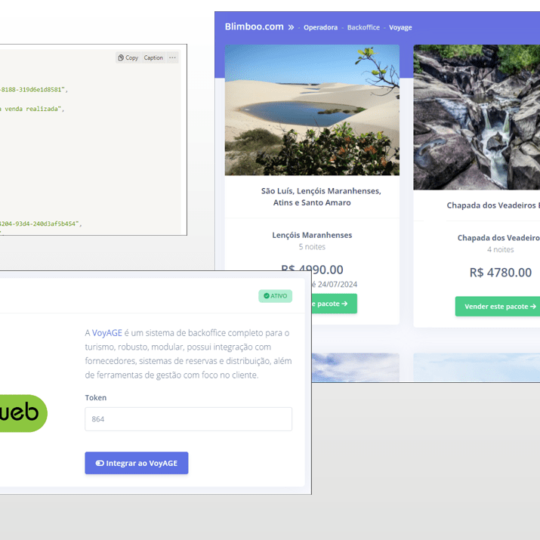
Task: Open Caption option on code block
Action: coord(153,58)
